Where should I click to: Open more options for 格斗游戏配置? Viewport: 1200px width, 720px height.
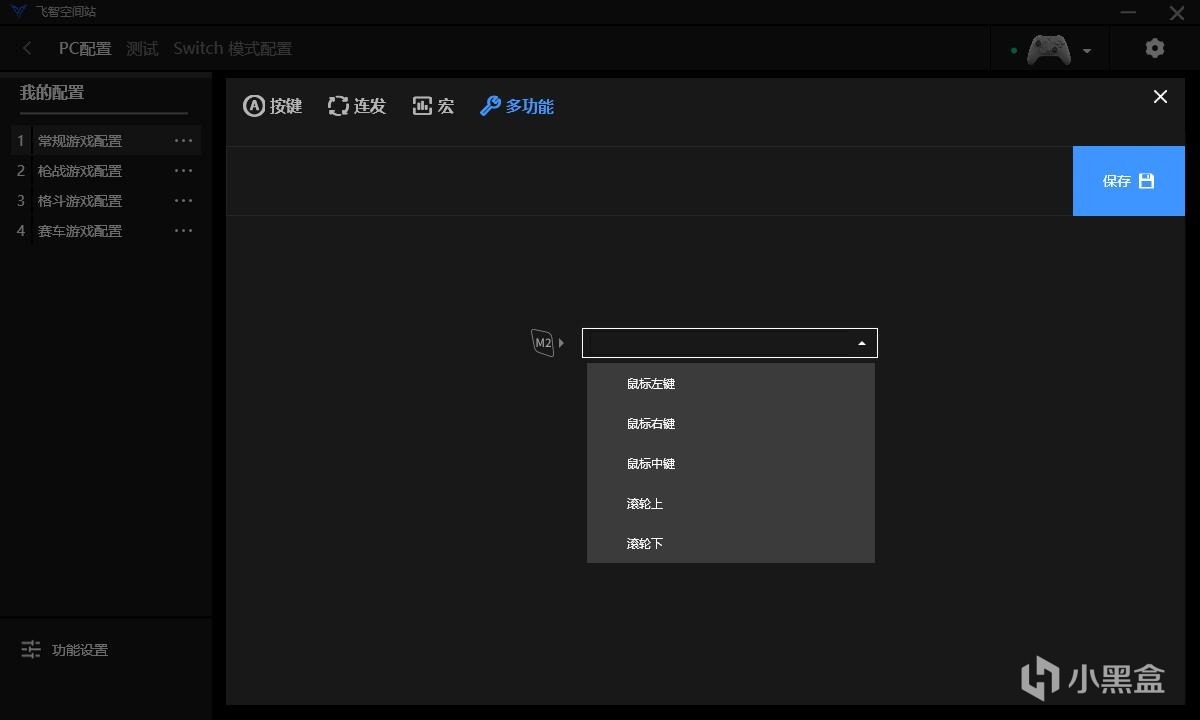point(184,201)
